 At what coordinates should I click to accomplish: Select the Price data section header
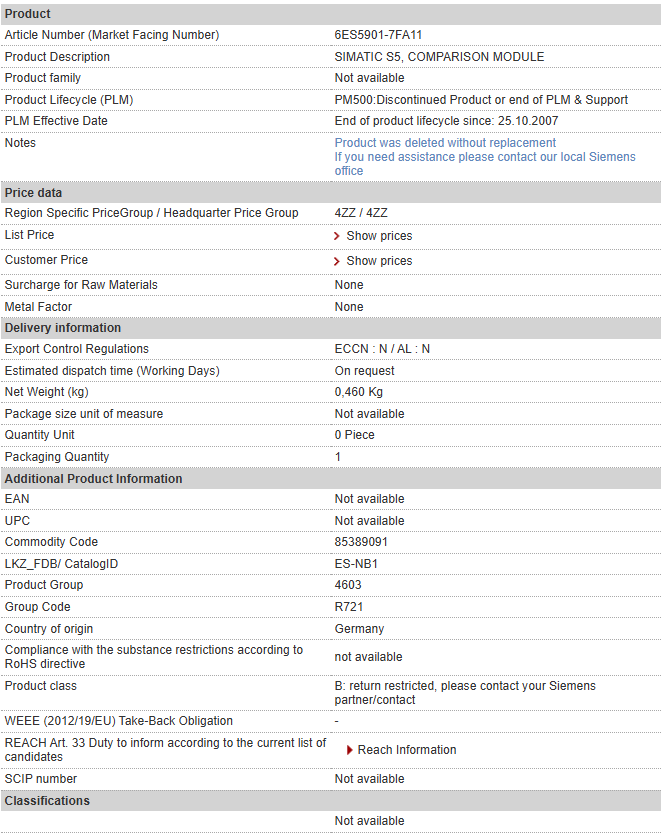(x=331, y=193)
